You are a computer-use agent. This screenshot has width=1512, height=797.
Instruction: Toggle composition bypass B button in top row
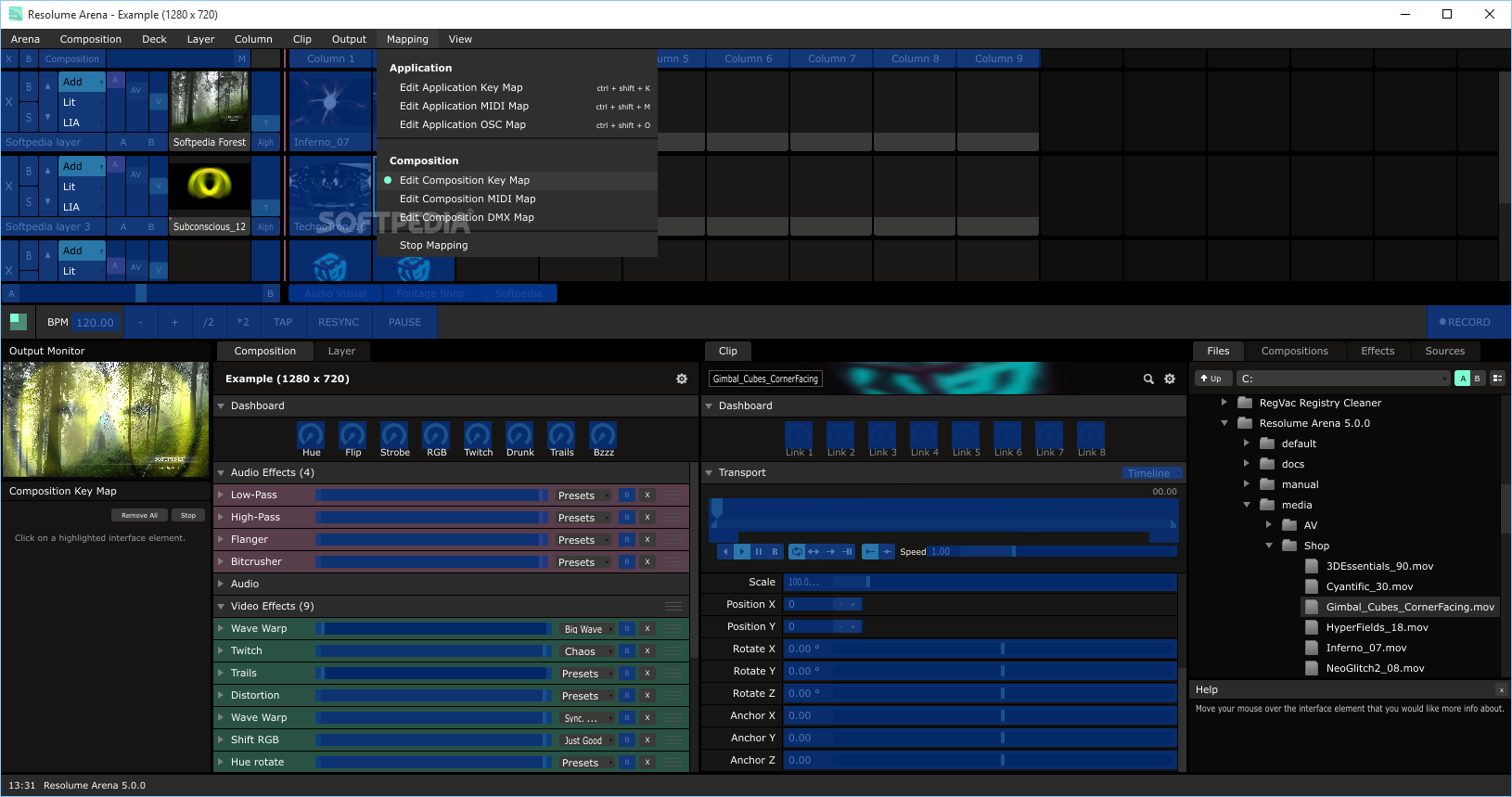[29, 59]
